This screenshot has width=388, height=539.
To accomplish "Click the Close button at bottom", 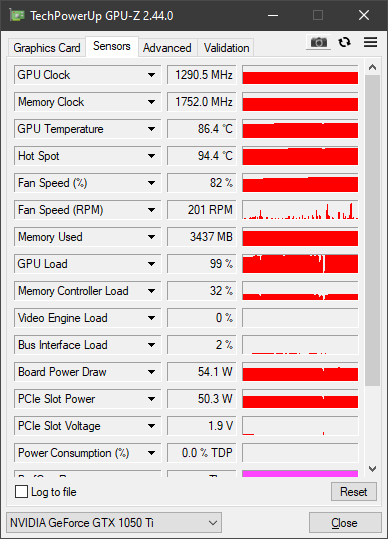I will [x=345, y=523].
